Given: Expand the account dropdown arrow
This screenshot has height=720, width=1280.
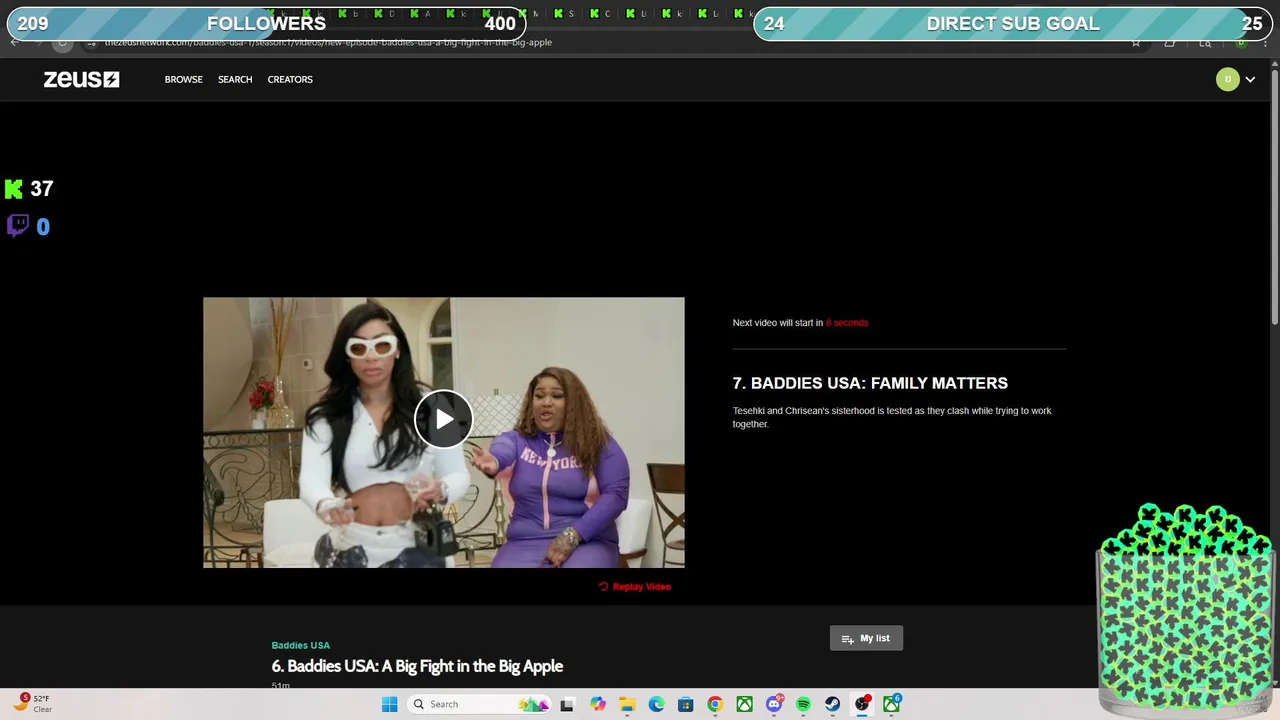Looking at the screenshot, I should [x=1250, y=80].
